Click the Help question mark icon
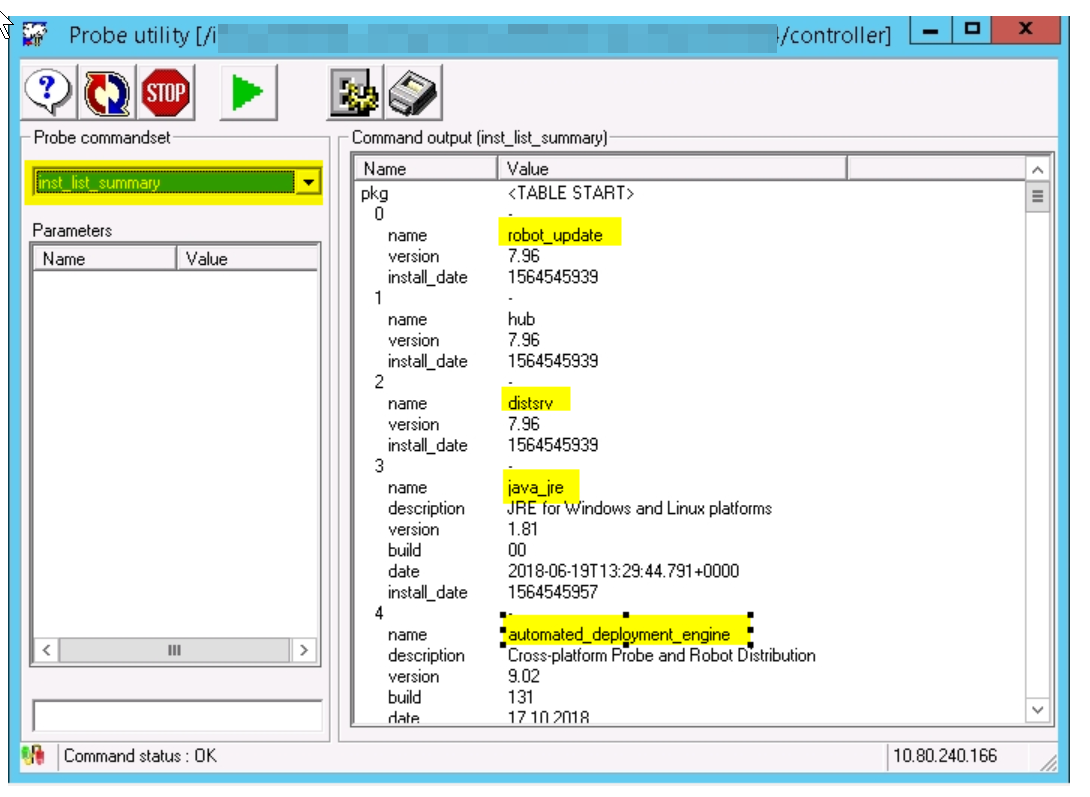Screen dimensions: 1090x797 (47, 94)
